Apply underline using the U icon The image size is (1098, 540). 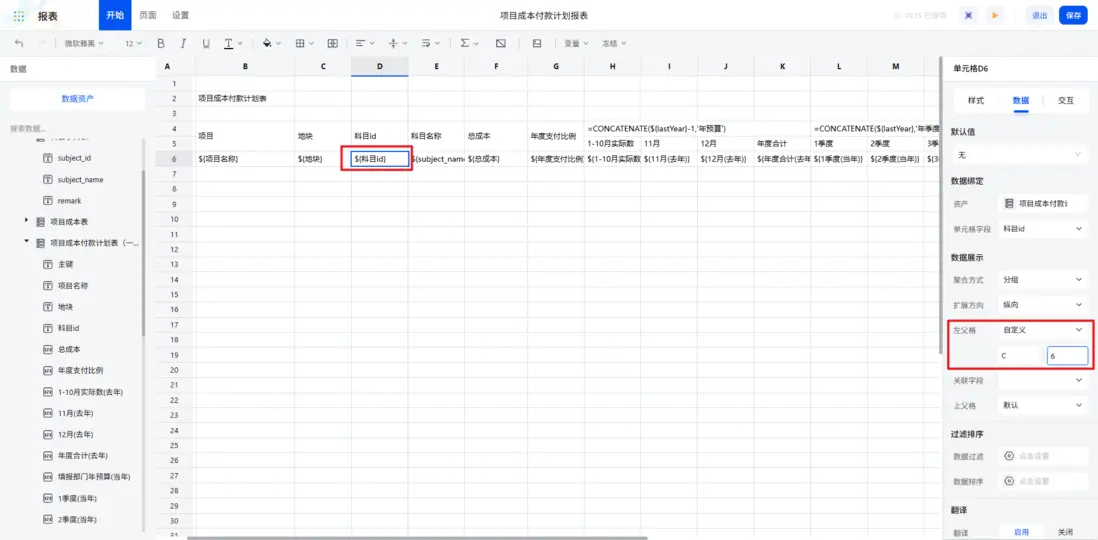click(x=206, y=43)
